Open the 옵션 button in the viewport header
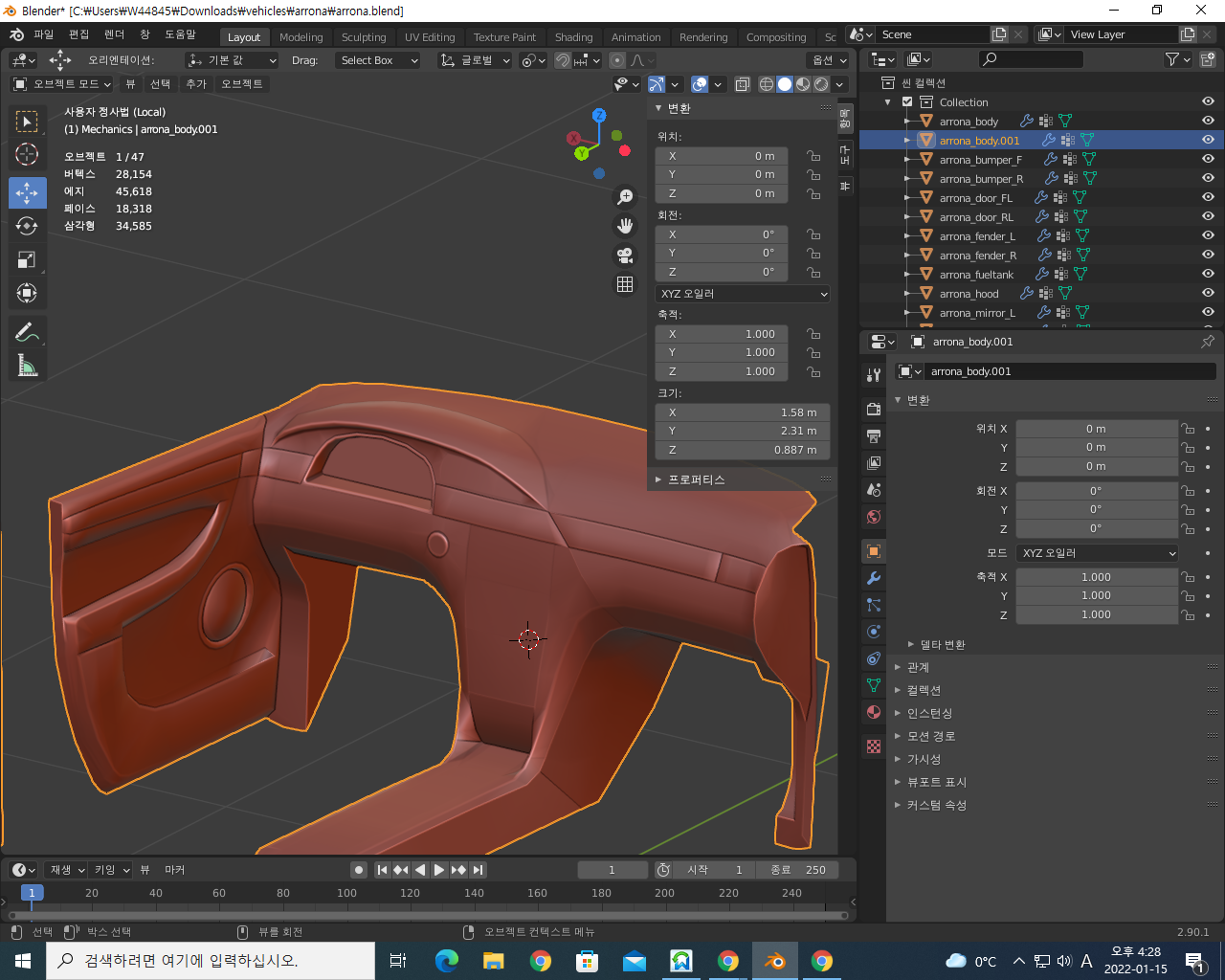Screen dimensions: 1225x980 [829, 60]
